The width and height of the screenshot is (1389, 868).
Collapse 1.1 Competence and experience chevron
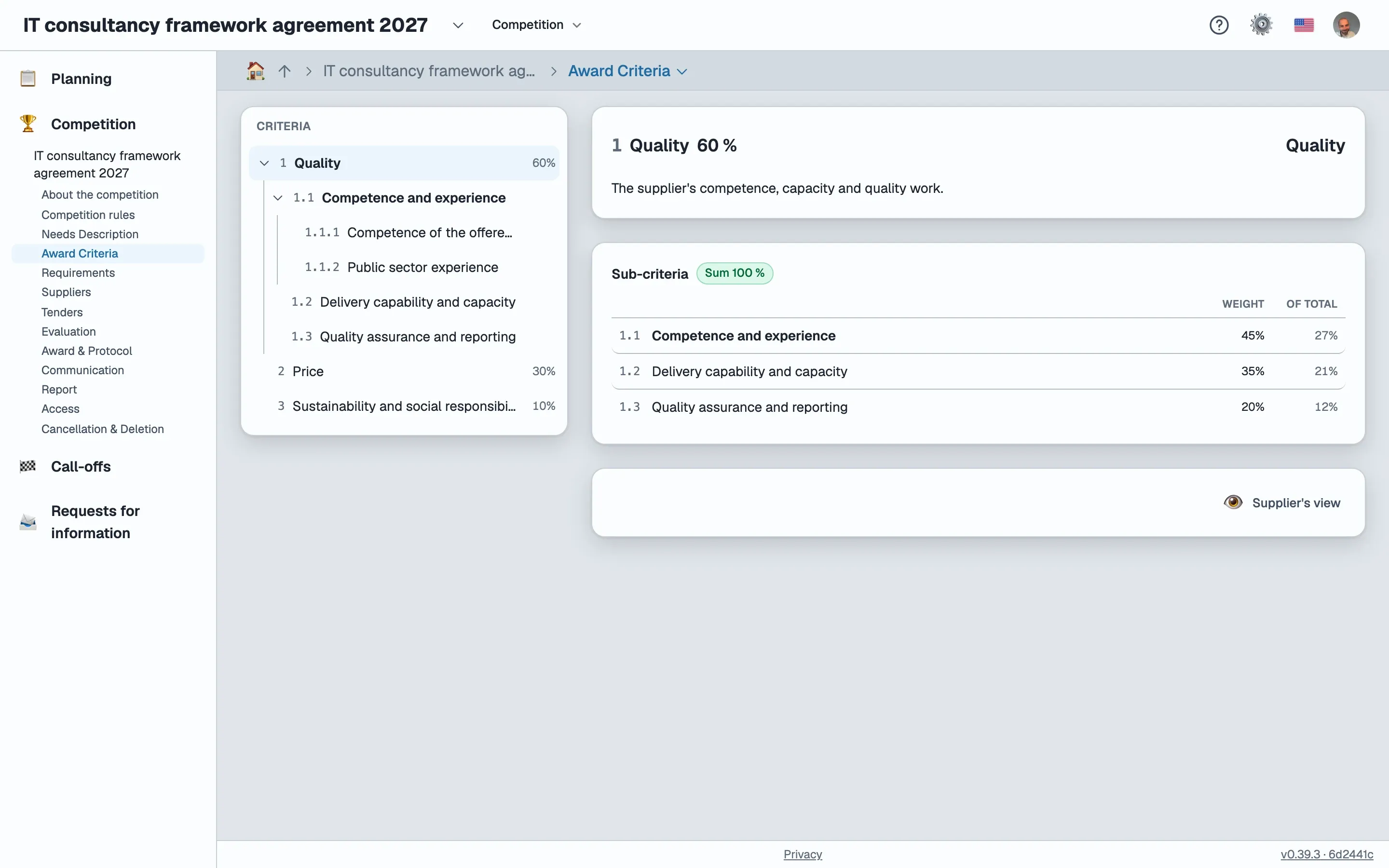click(x=278, y=198)
